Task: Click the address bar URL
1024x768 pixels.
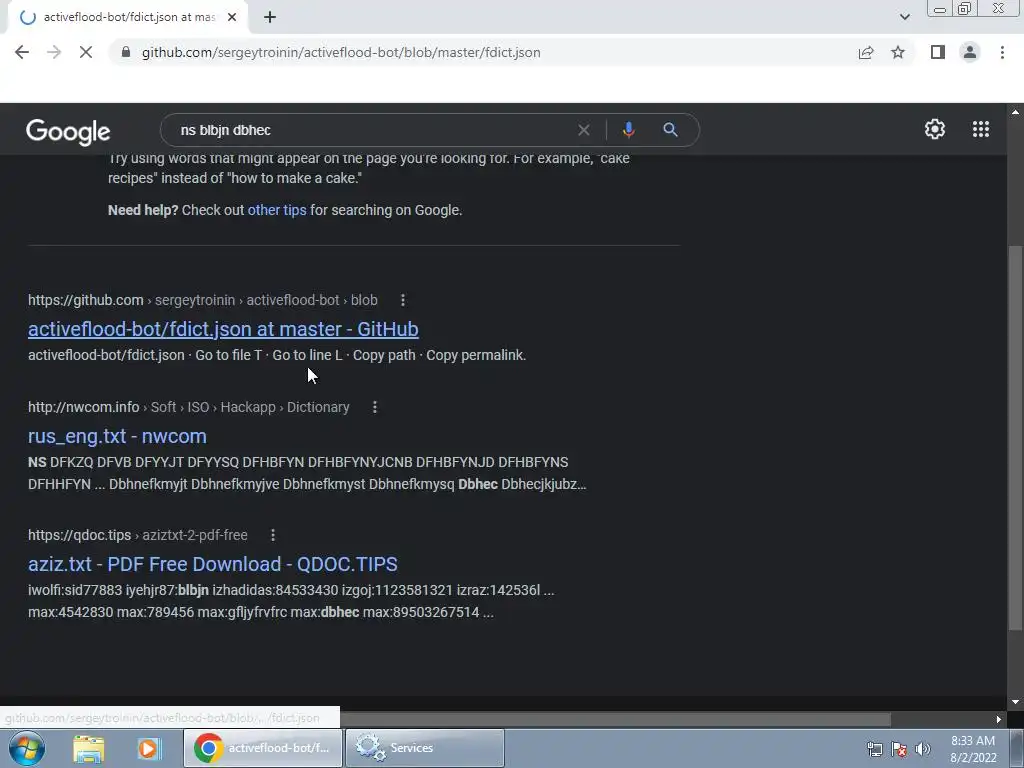Action: pyautogui.click(x=341, y=52)
